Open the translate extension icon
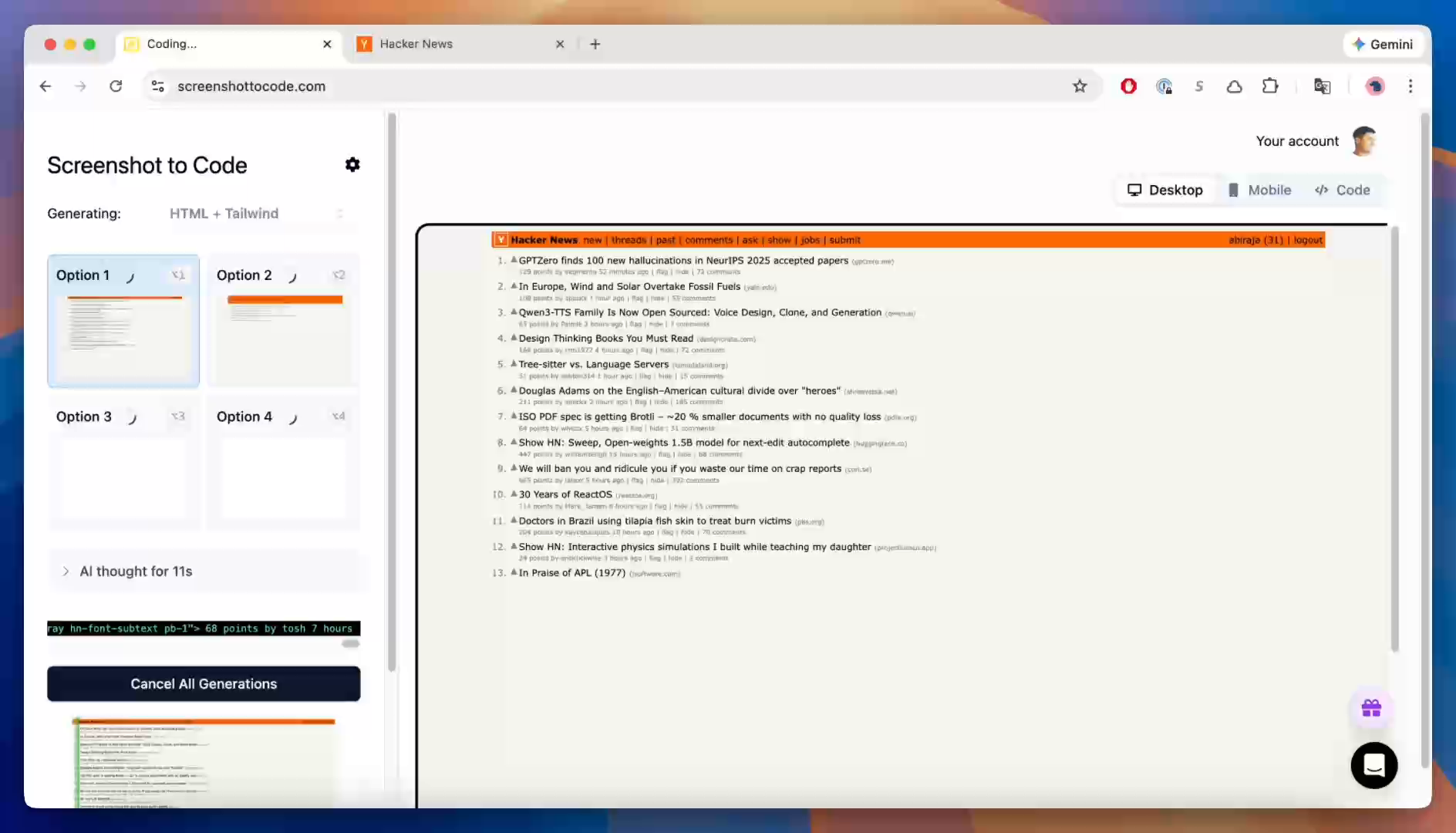The height and width of the screenshot is (833, 1456). click(1322, 86)
